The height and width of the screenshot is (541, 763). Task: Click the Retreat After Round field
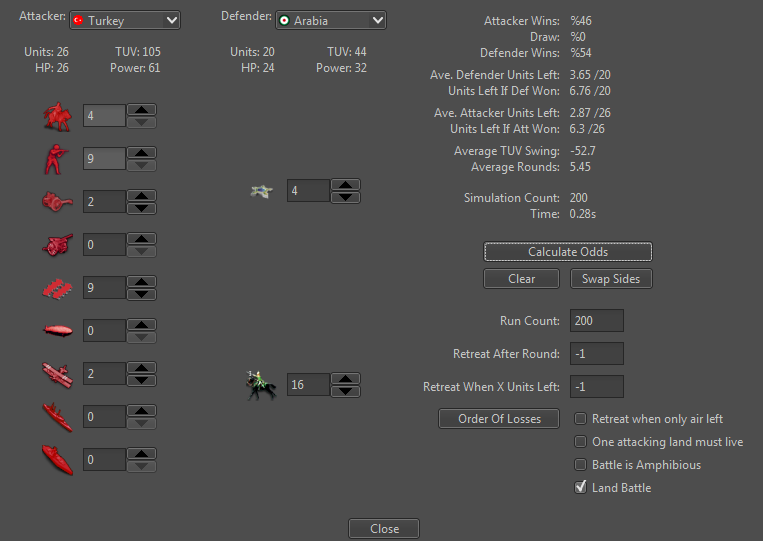point(597,354)
